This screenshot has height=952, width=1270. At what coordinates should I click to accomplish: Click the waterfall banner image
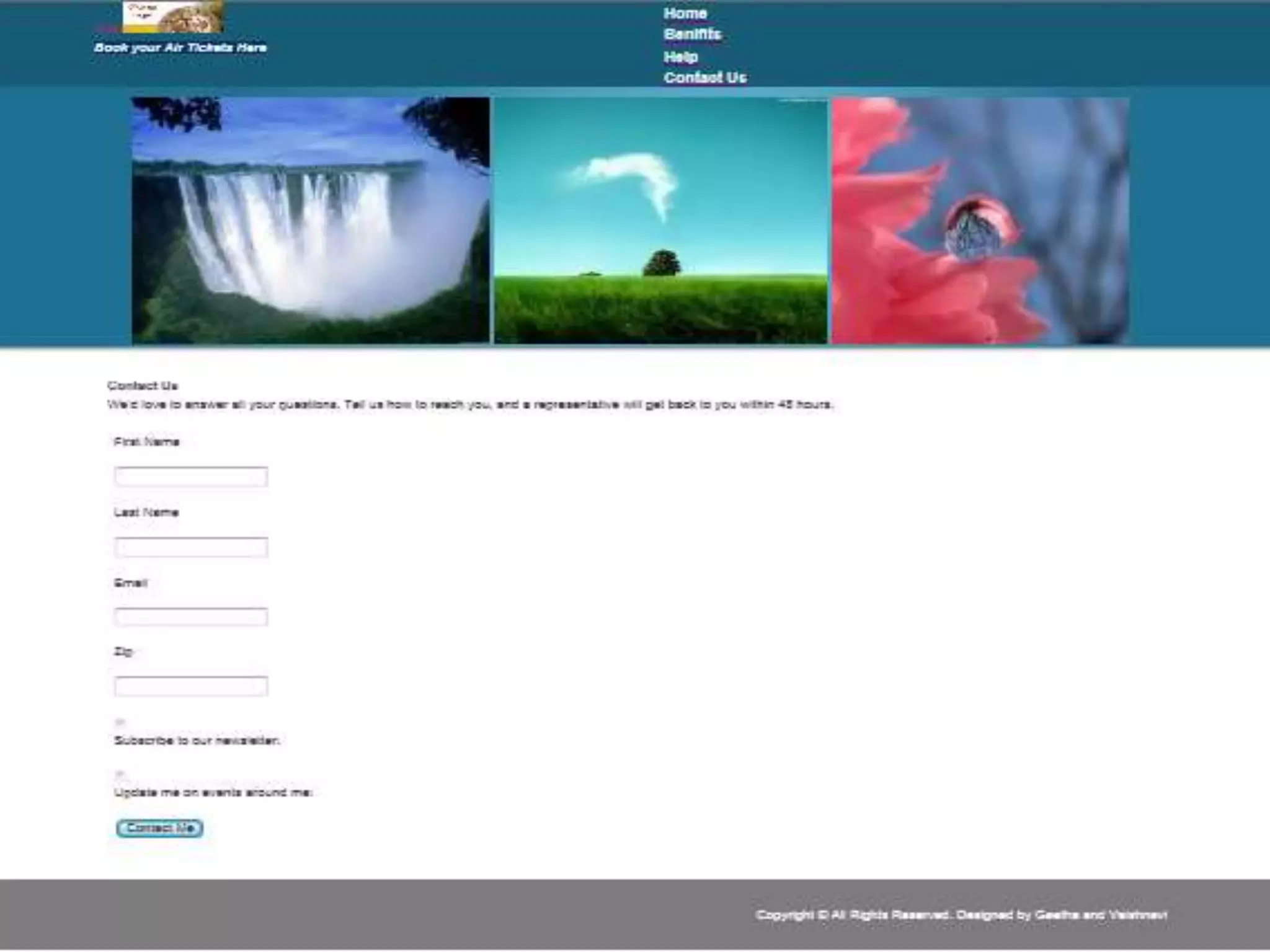coord(311,220)
